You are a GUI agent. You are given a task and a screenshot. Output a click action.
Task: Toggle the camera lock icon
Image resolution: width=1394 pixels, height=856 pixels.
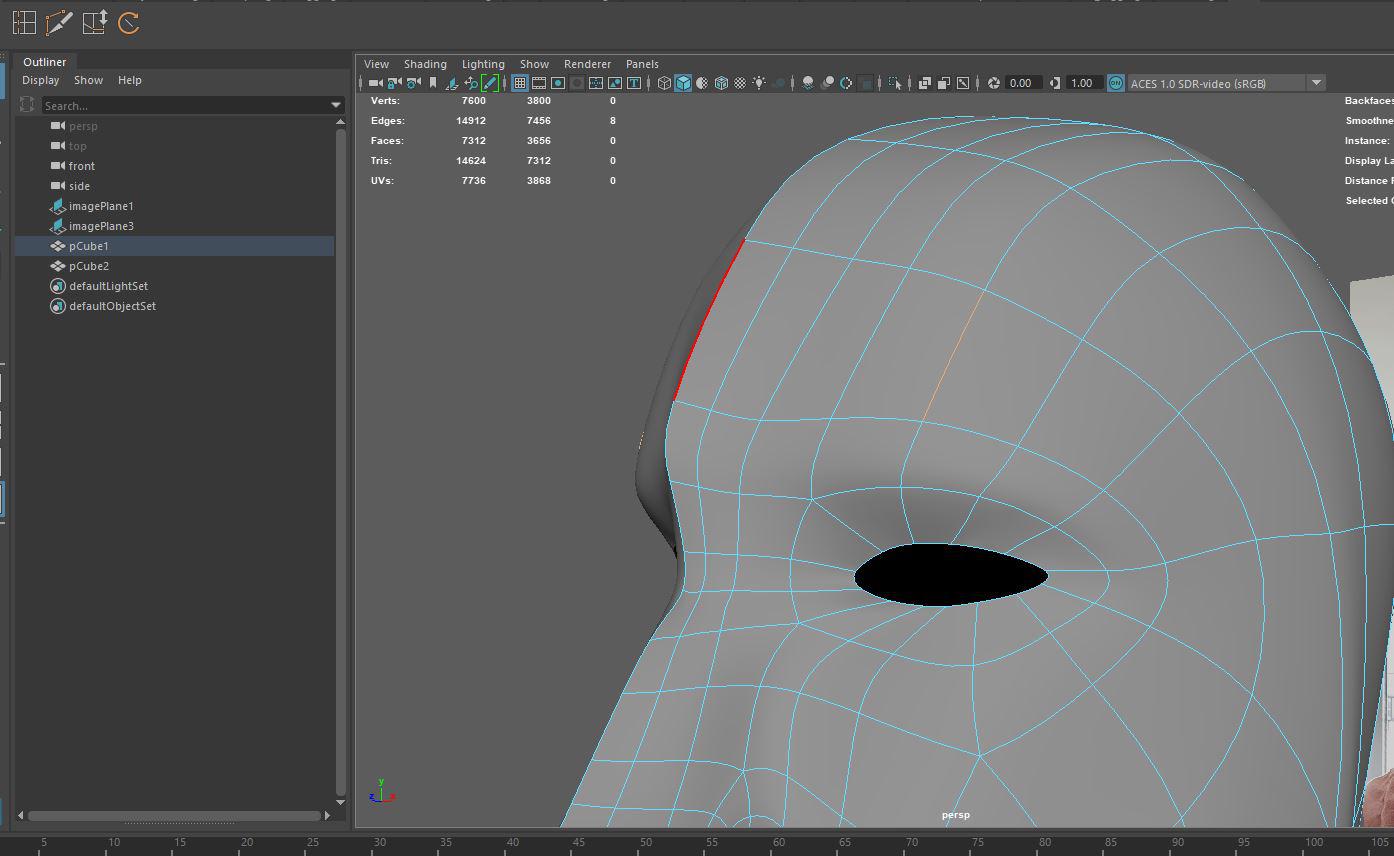coord(392,83)
